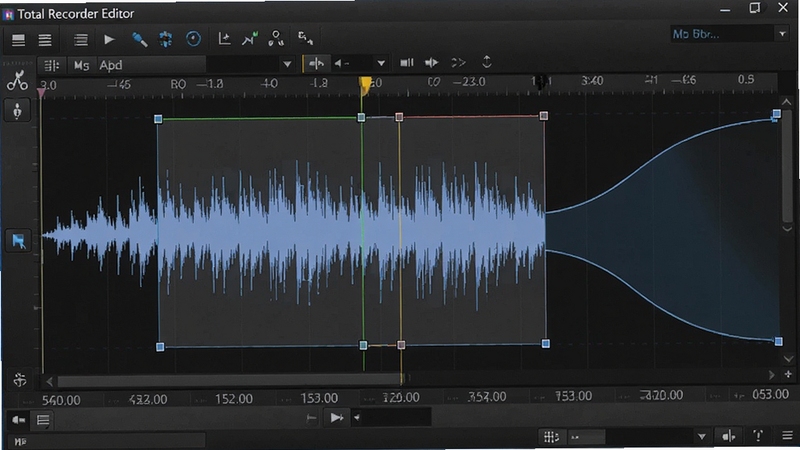The width and height of the screenshot is (800, 450).
Task: Click the top-right handle on the red edge
Action: tap(544, 116)
